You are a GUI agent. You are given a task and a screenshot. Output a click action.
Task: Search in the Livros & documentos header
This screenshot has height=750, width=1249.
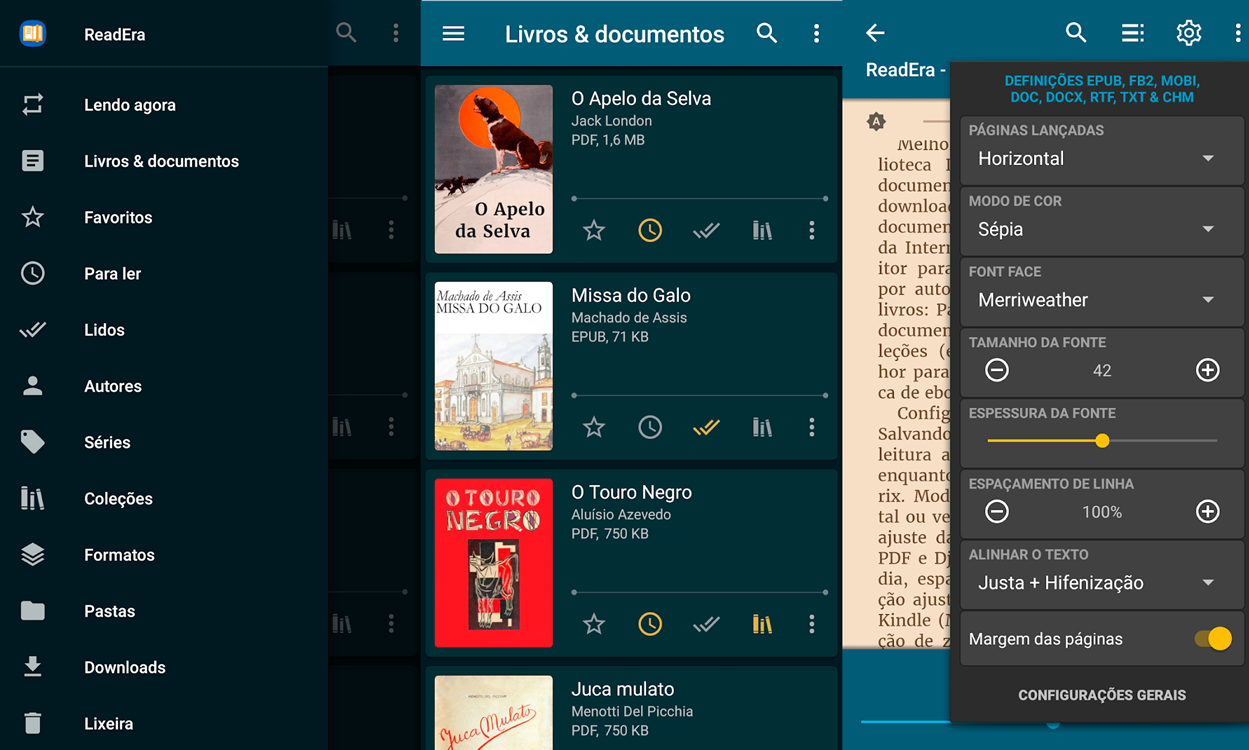click(767, 33)
